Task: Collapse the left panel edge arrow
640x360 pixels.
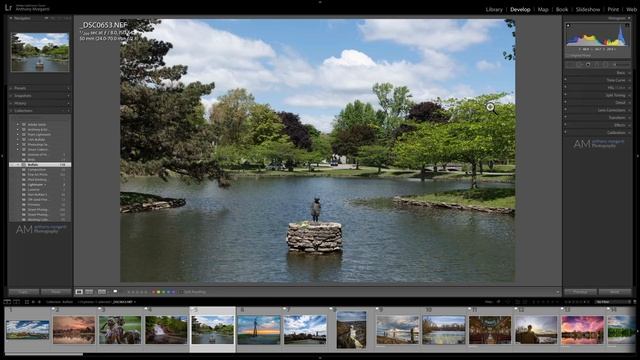Action: pos(2,156)
